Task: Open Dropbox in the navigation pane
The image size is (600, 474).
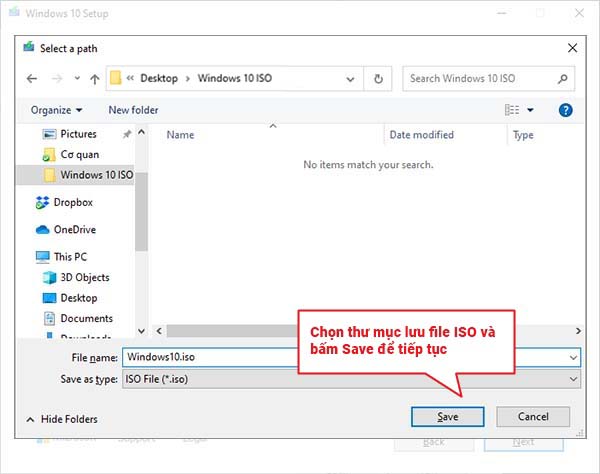Action: (73, 202)
